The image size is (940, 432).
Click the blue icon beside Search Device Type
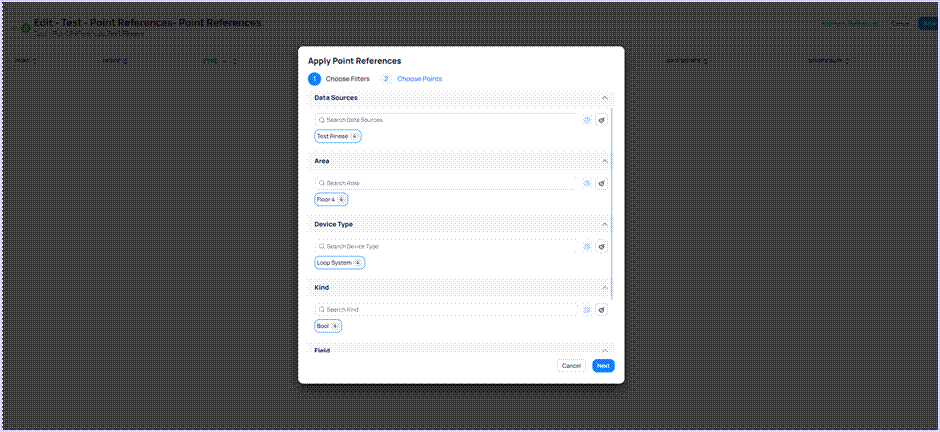pyautogui.click(x=587, y=246)
